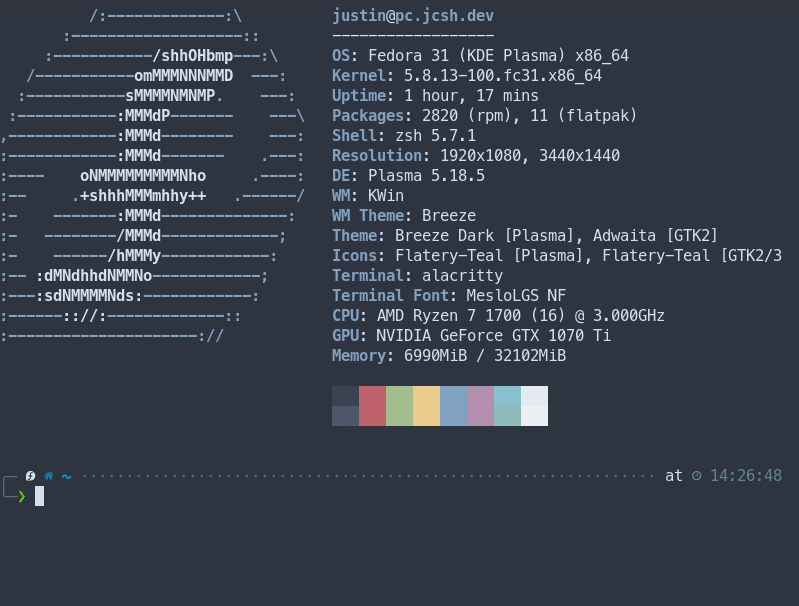Click the Kernel value '5.8.13-100.fc31.x86_64'
Image resolution: width=799 pixels, height=606 pixels.
pos(503,76)
